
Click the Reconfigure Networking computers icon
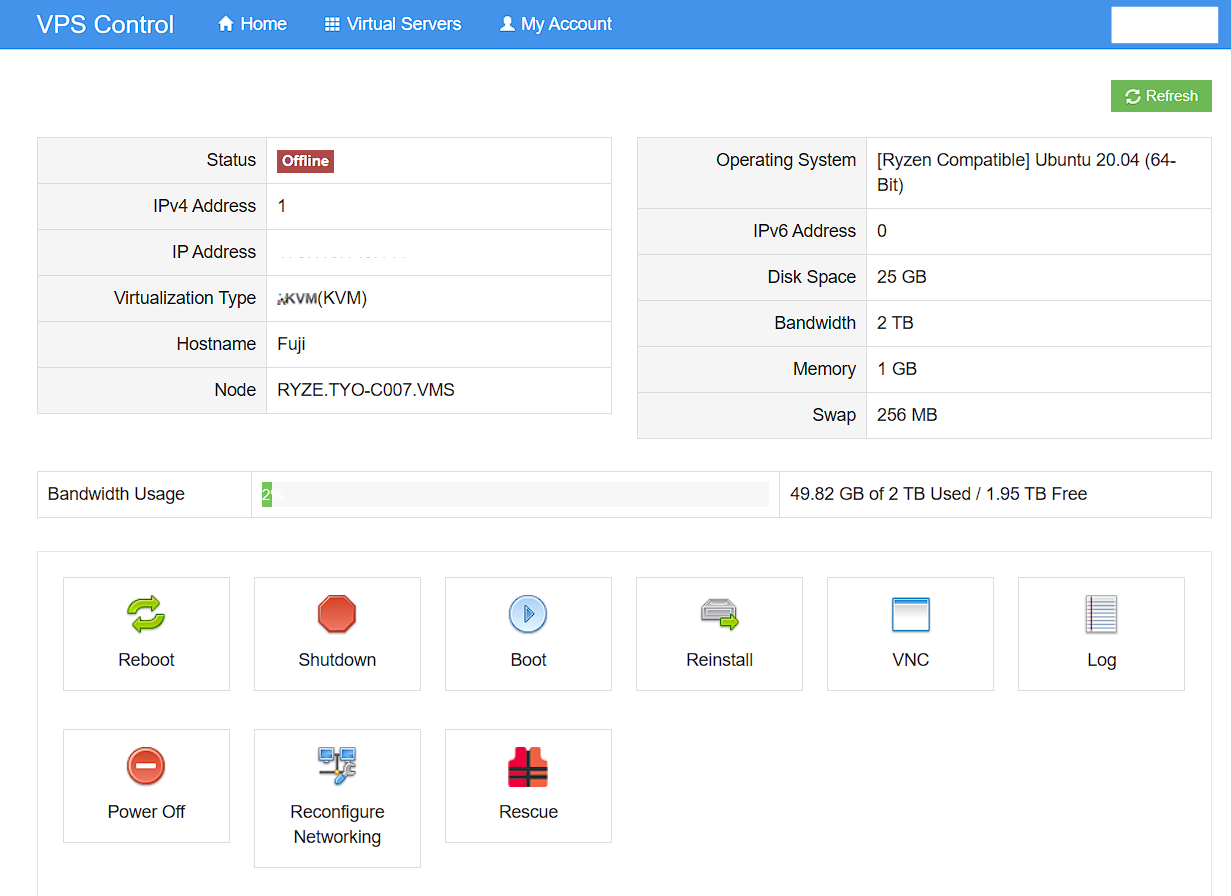pyautogui.click(x=337, y=766)
